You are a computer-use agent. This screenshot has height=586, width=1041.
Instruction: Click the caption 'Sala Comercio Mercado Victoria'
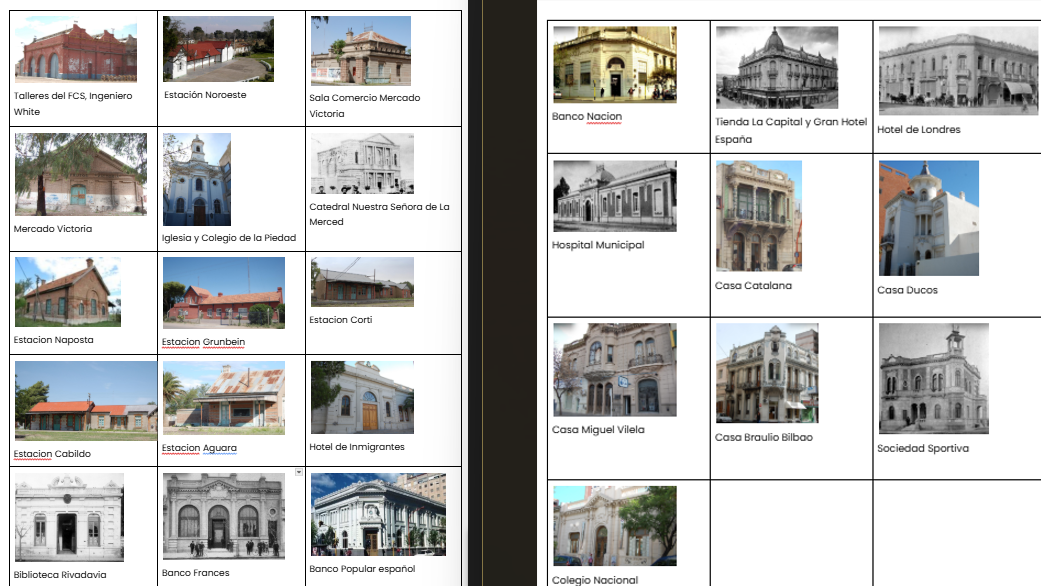pyautogui.click(x=364, y=106)
